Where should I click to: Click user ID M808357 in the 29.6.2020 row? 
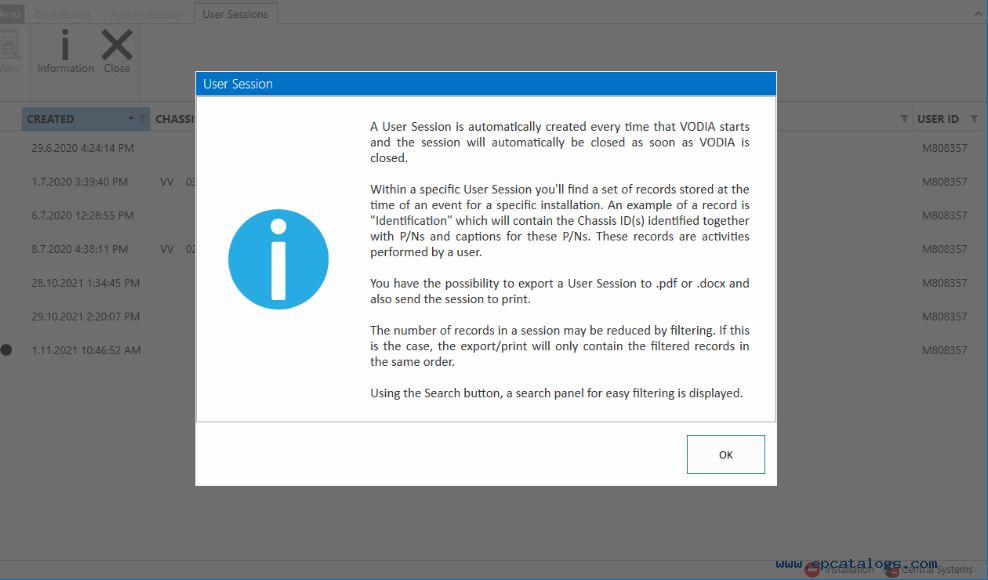[x=945, y=148]
